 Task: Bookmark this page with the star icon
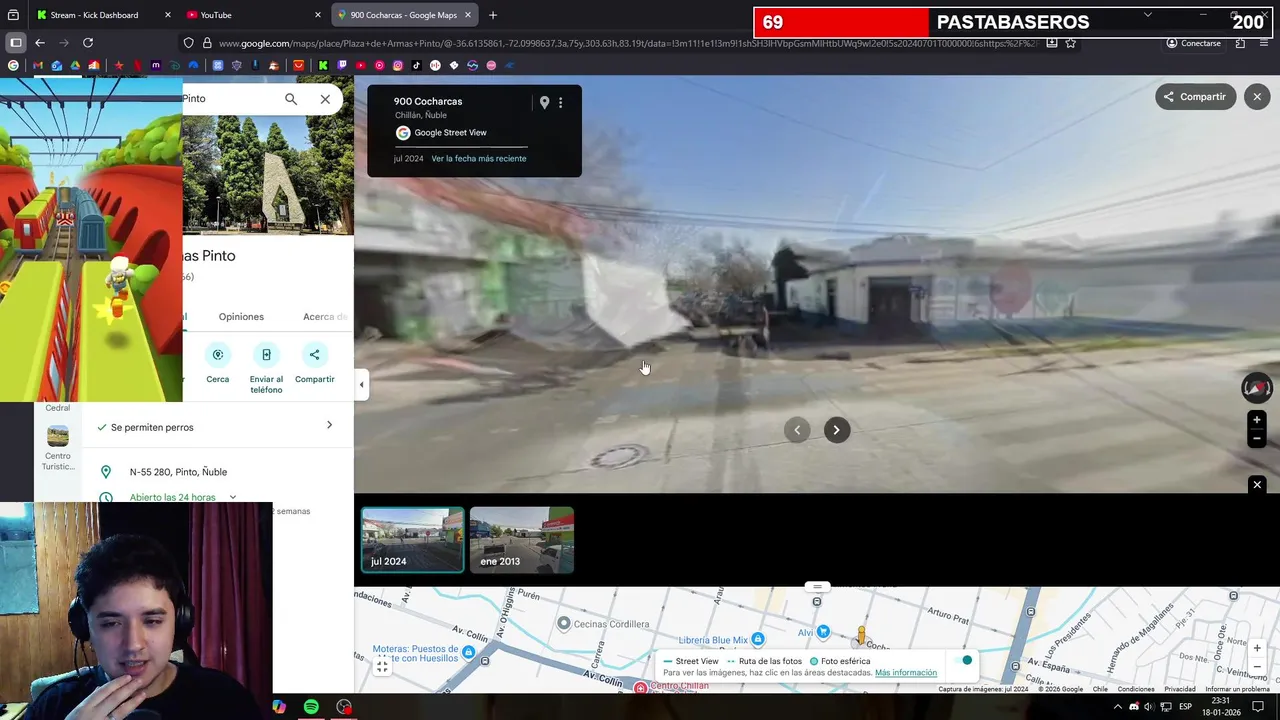click(1071, 43)
